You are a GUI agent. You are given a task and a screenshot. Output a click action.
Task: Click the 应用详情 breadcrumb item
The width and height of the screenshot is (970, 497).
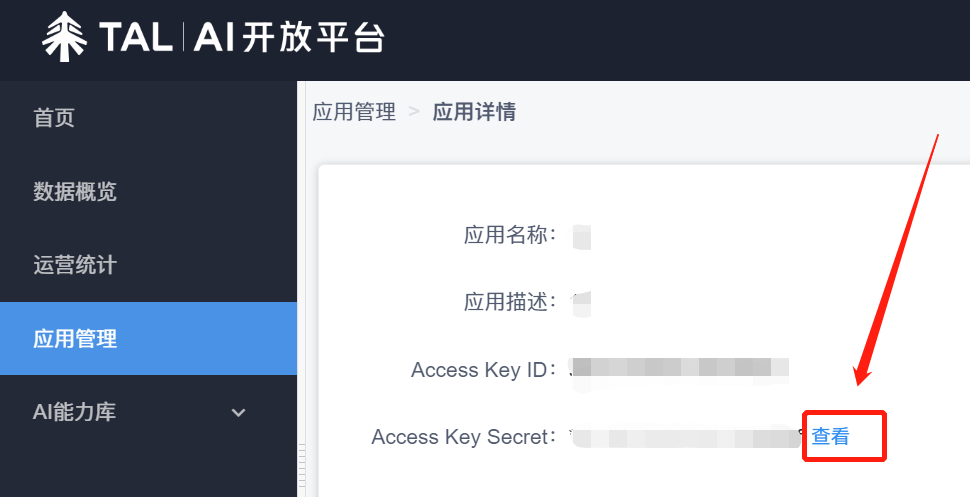point(474,112)
